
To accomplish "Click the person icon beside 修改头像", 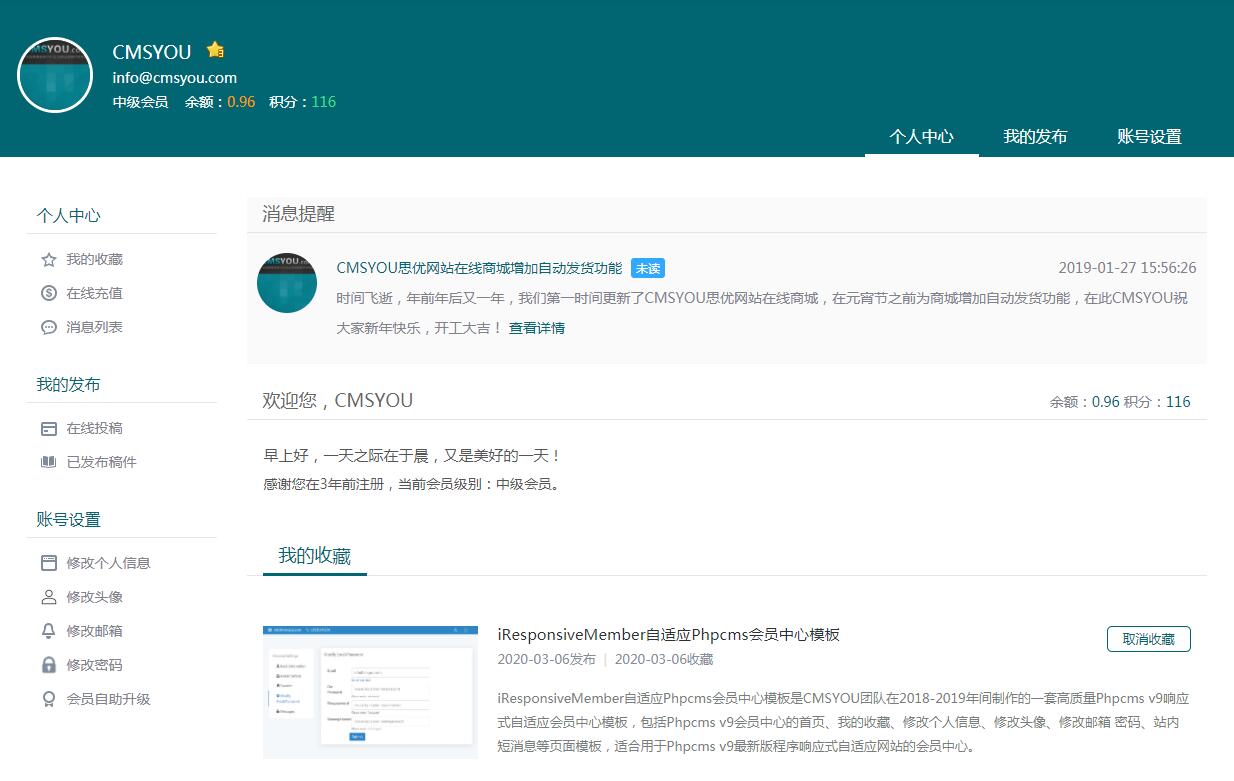I will pyautogui.click(x=49, y=598).
